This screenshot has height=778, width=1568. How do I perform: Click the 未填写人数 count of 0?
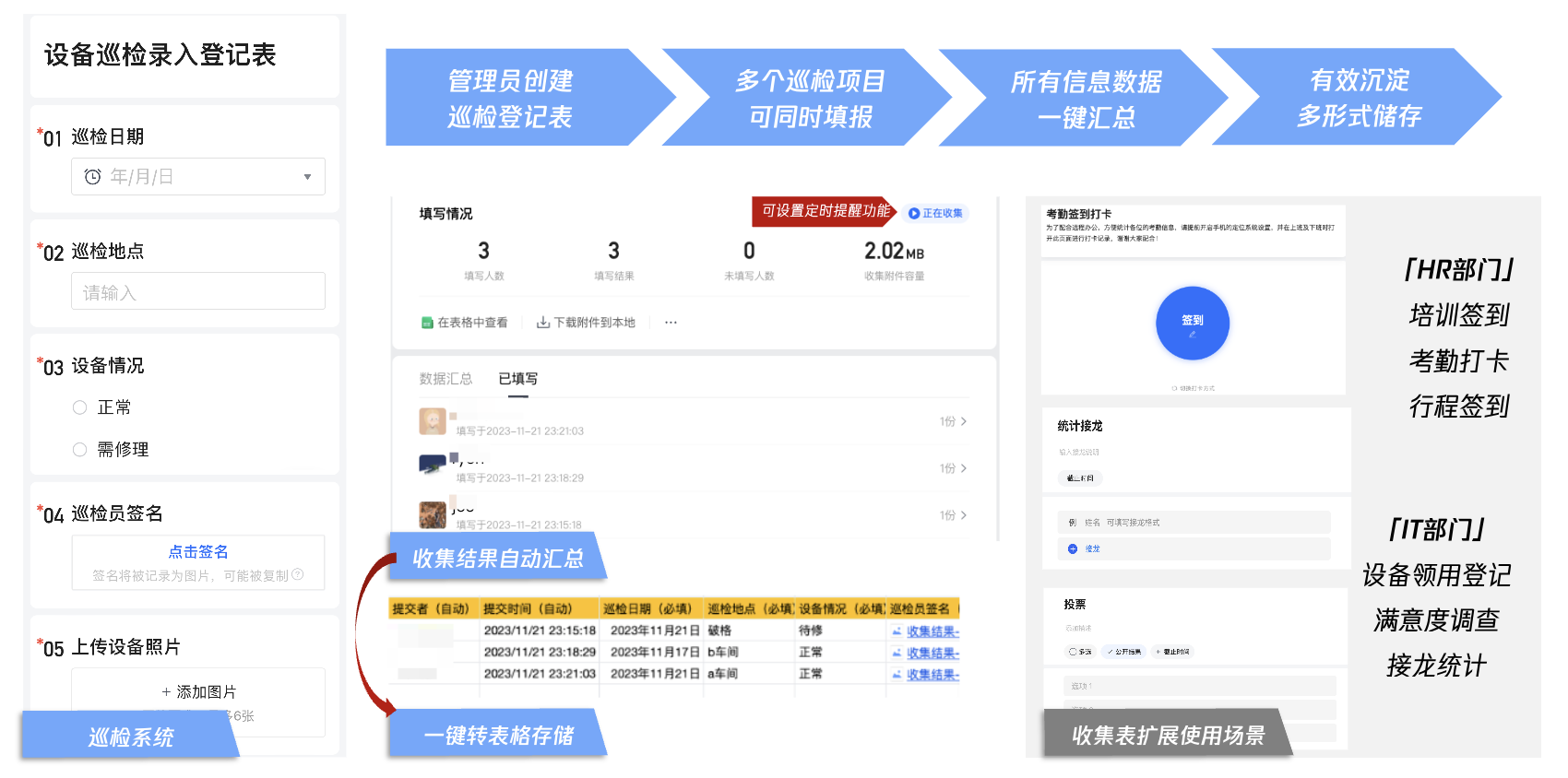click(x=749, y=251)
